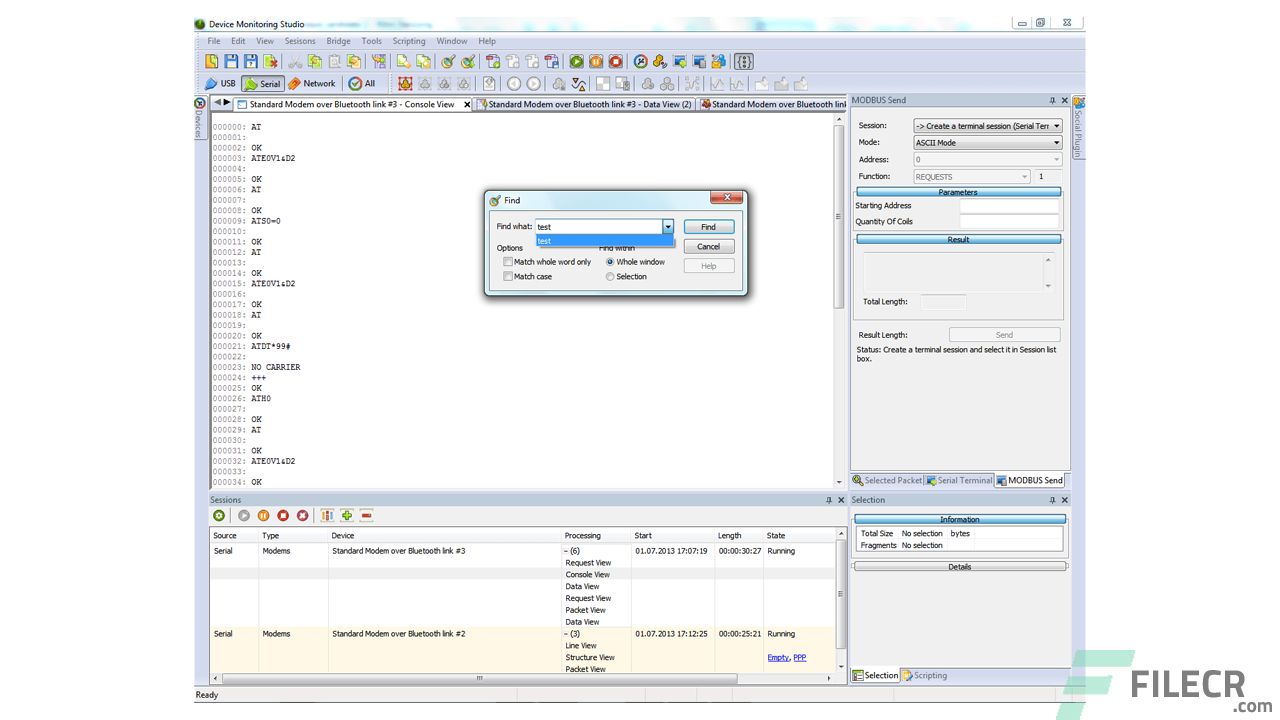Select the Whole window radio button
Screen dimensions: 1280x720
(610, 262)
